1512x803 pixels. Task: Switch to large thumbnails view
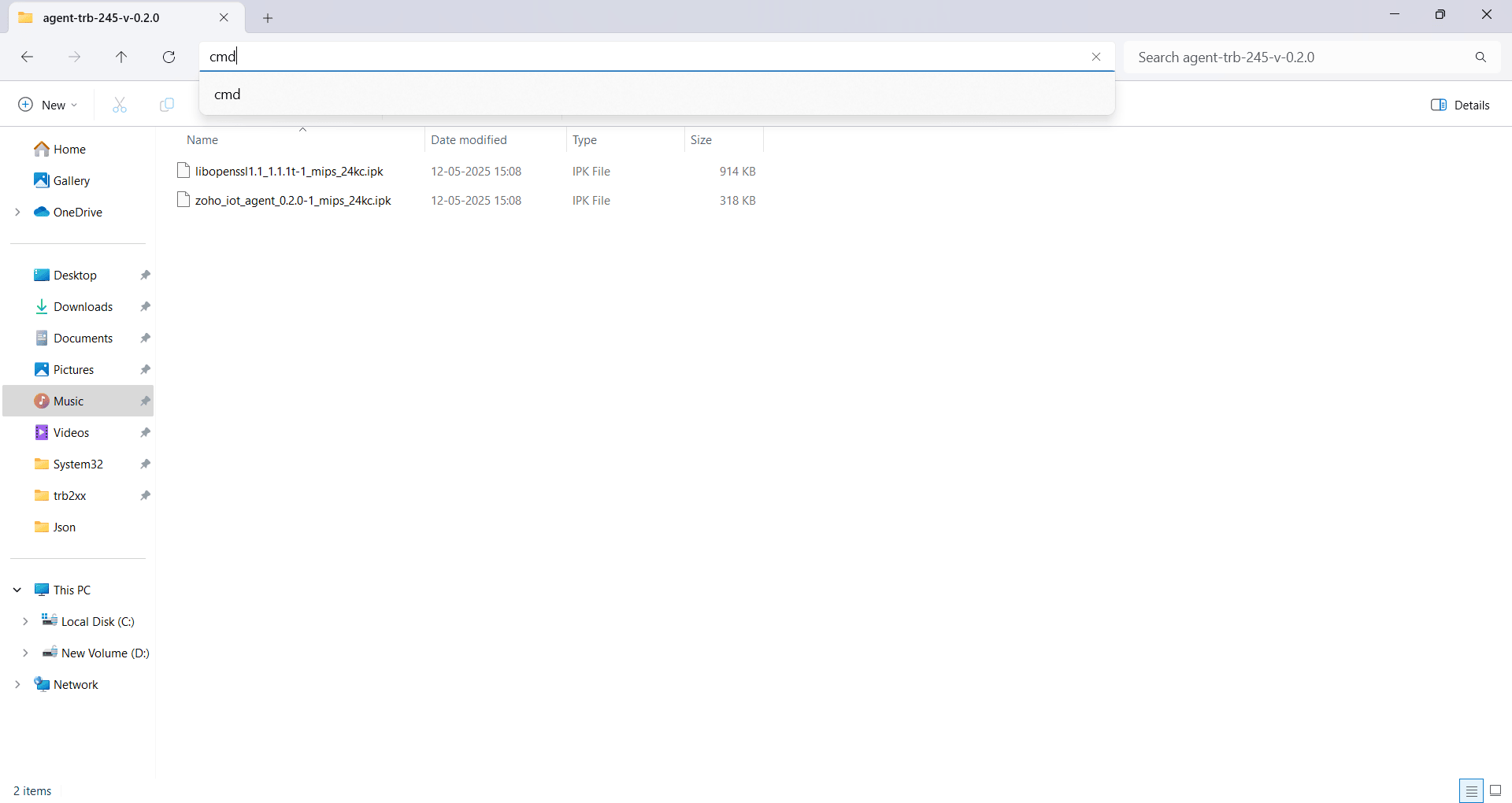1495,790
